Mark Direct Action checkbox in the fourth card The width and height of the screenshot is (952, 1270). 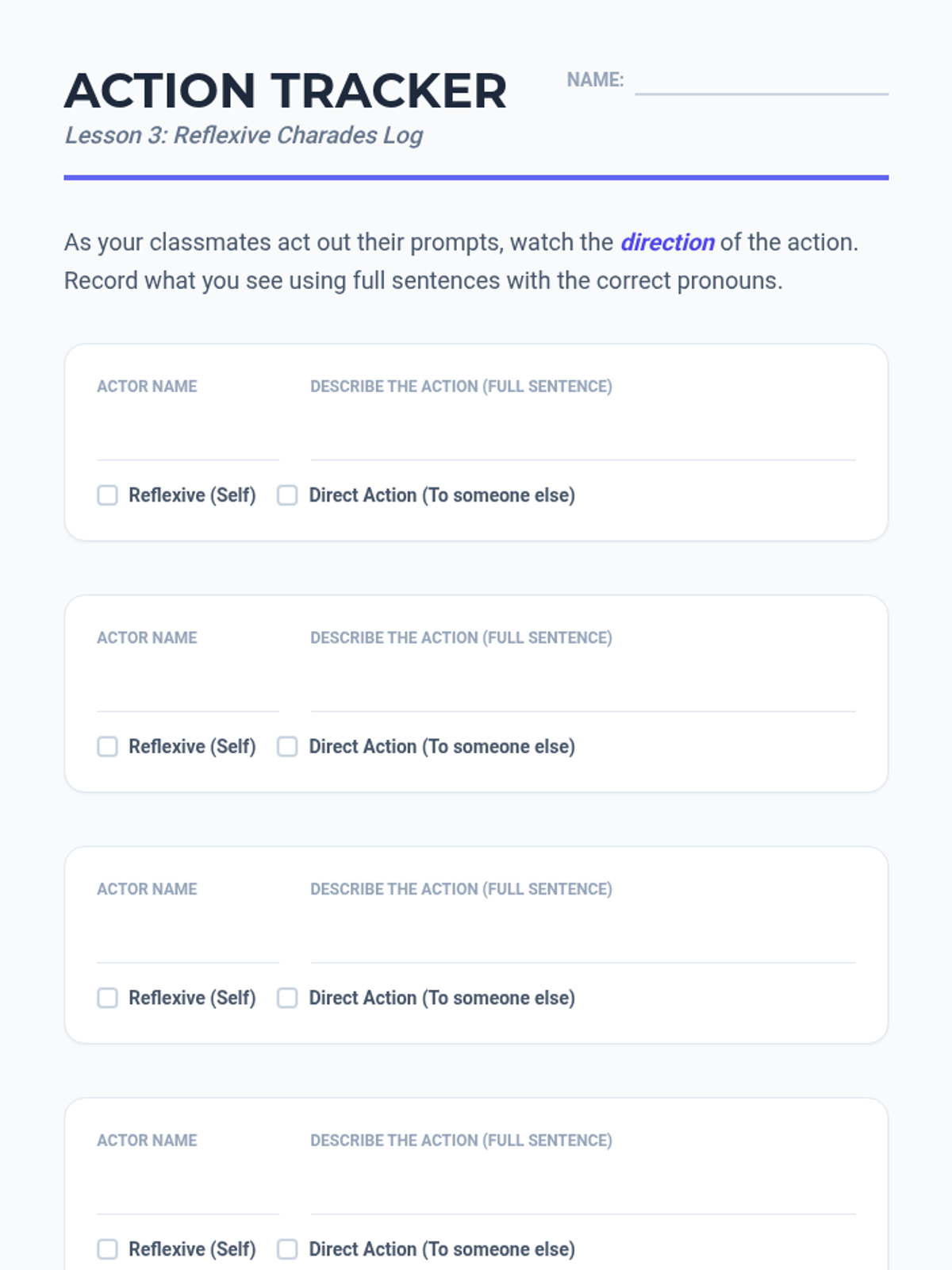(287, 1249)
